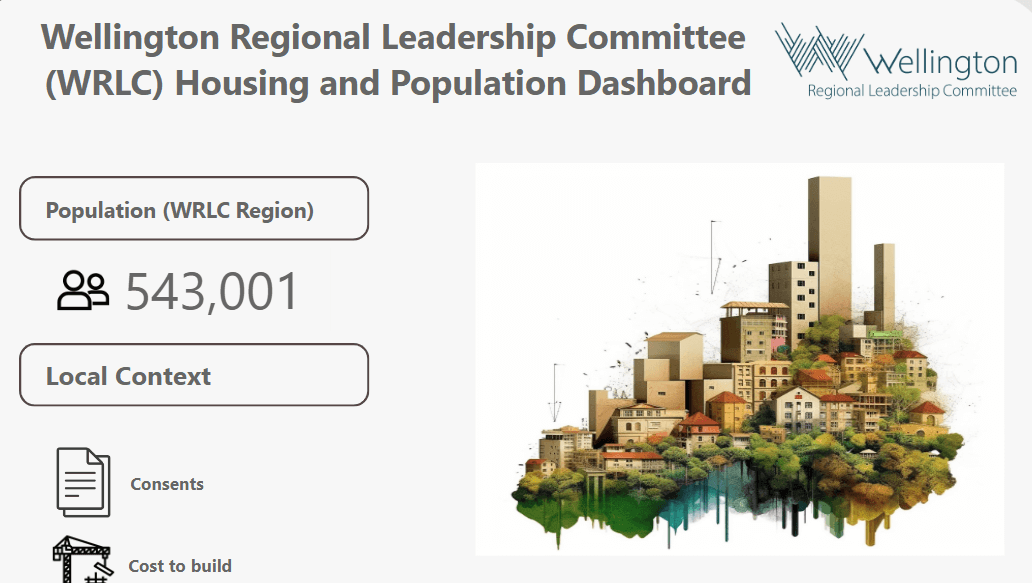Viewport: 1032px width, 583px height.
Task: Click the 'Housing and Population Dashboard' title line
Action: [398, 82]
